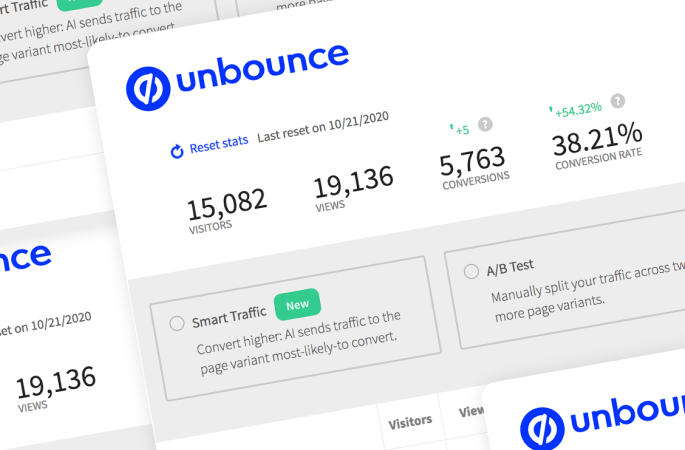Click Unbounce logo icon in bottom-right card
The height and width of the screenshot is (450, 685).
click(x=542, y=429)
